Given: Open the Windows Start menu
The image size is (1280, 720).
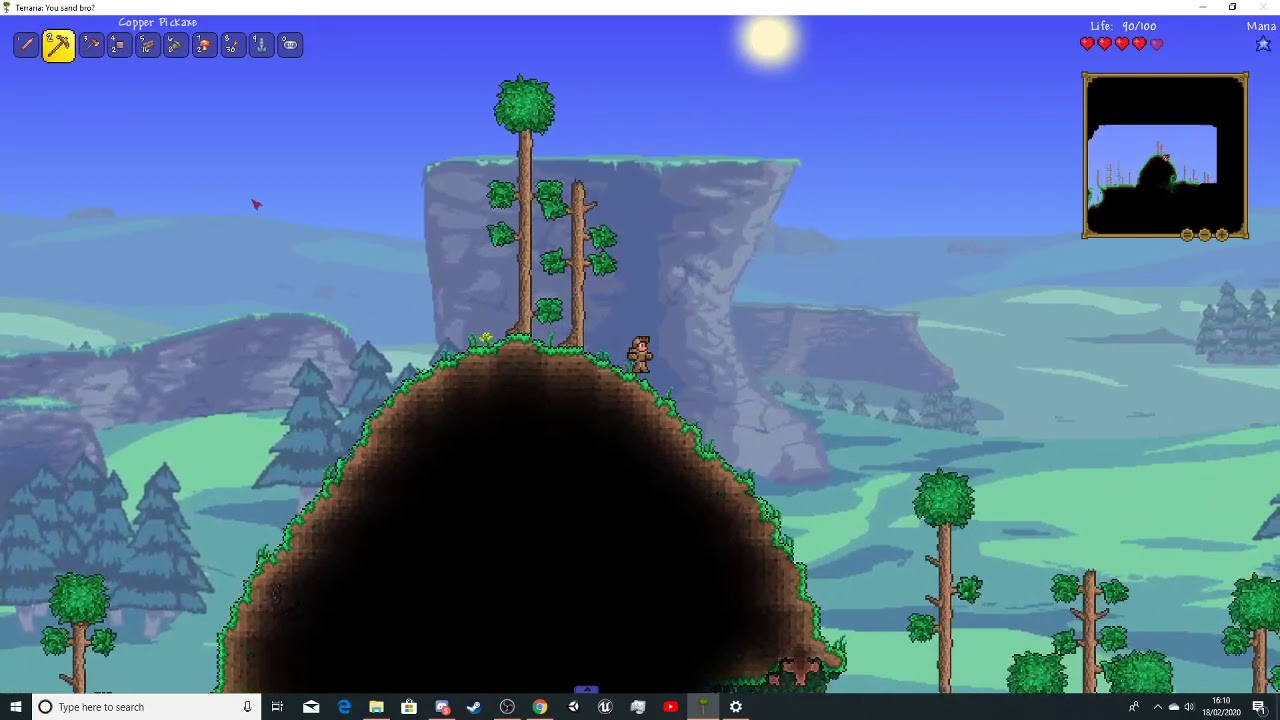Looking at the screenshot, I should coord(15,707).
